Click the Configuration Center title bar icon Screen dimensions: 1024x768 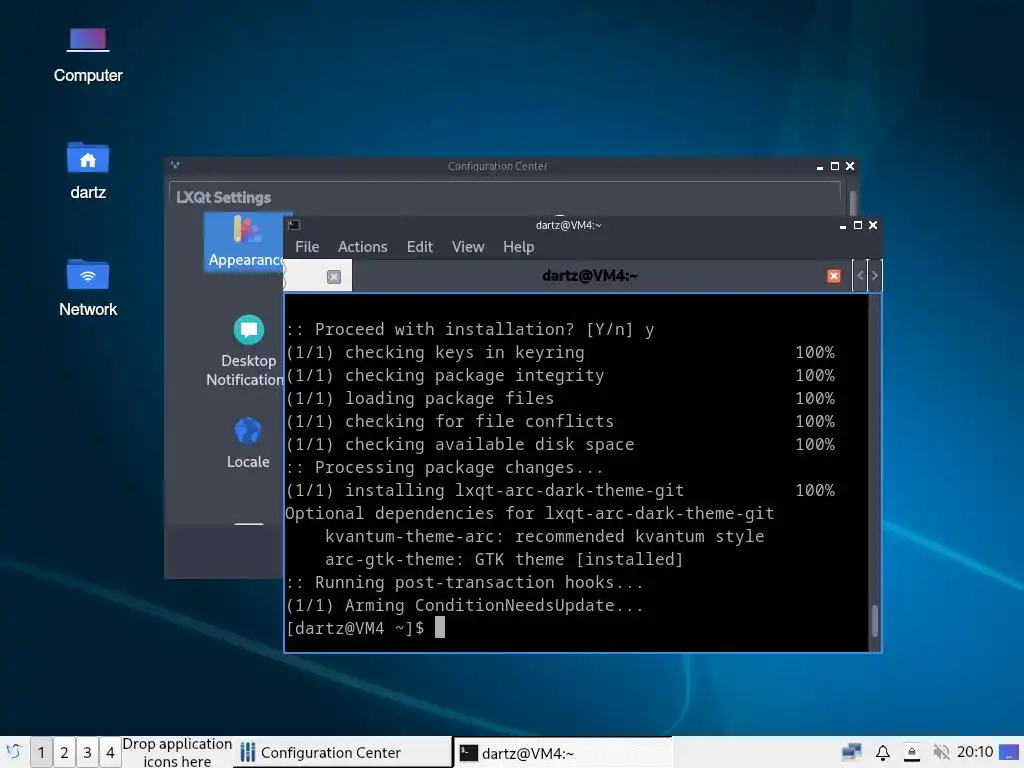coord(174,165)
